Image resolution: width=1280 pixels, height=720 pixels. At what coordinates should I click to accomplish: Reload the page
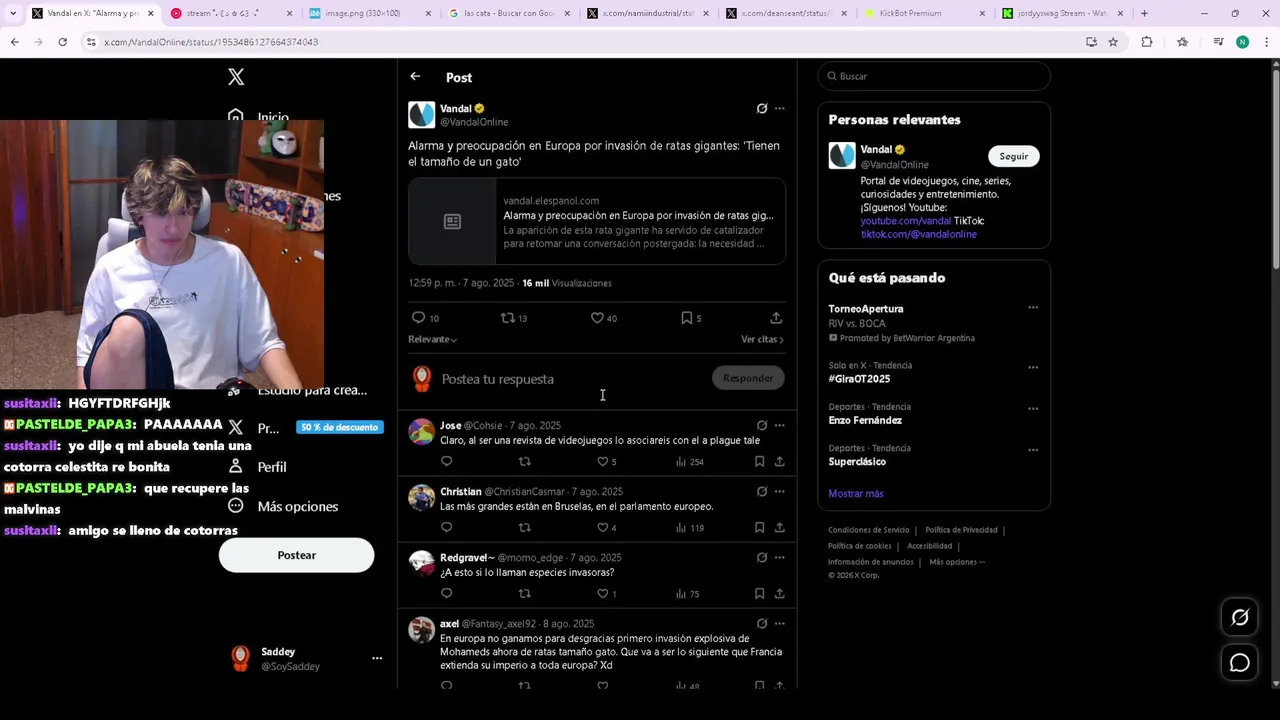pyautogui.click(x=62, y=42)
